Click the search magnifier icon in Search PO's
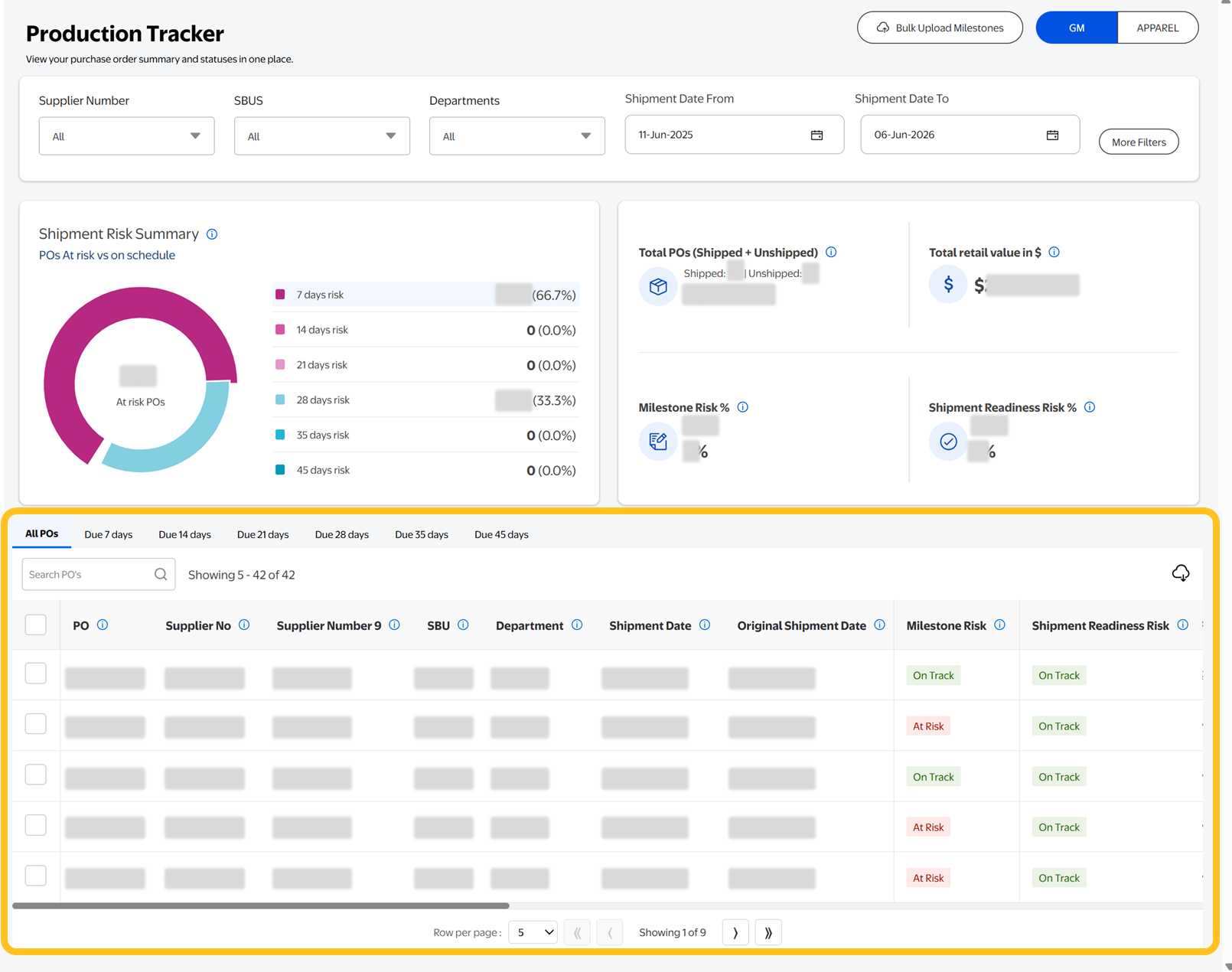 161,574
